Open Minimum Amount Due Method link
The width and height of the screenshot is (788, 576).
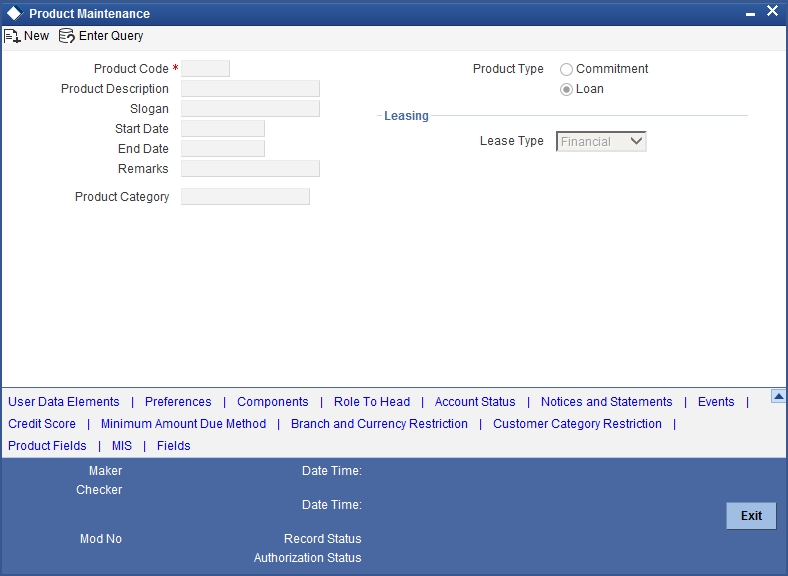click(x=183, y=424)
